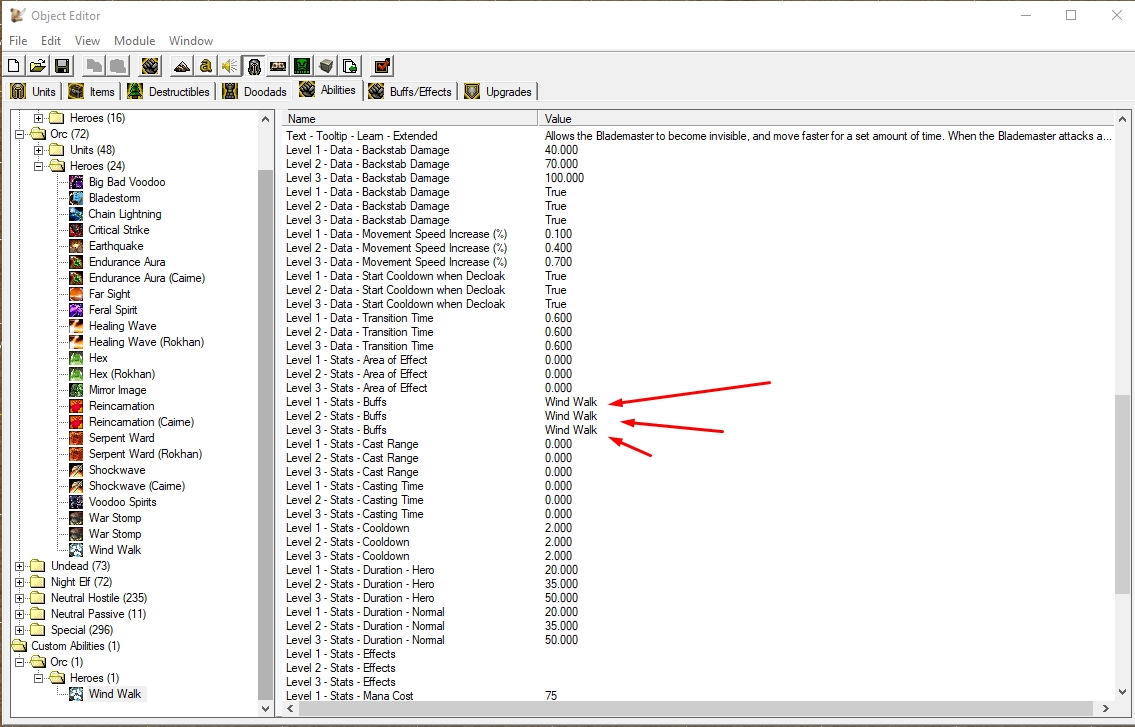Select Wind Walk under Orc Heroes (24)
Viewport: 1135px width, 727px height.
coord(114,550)
